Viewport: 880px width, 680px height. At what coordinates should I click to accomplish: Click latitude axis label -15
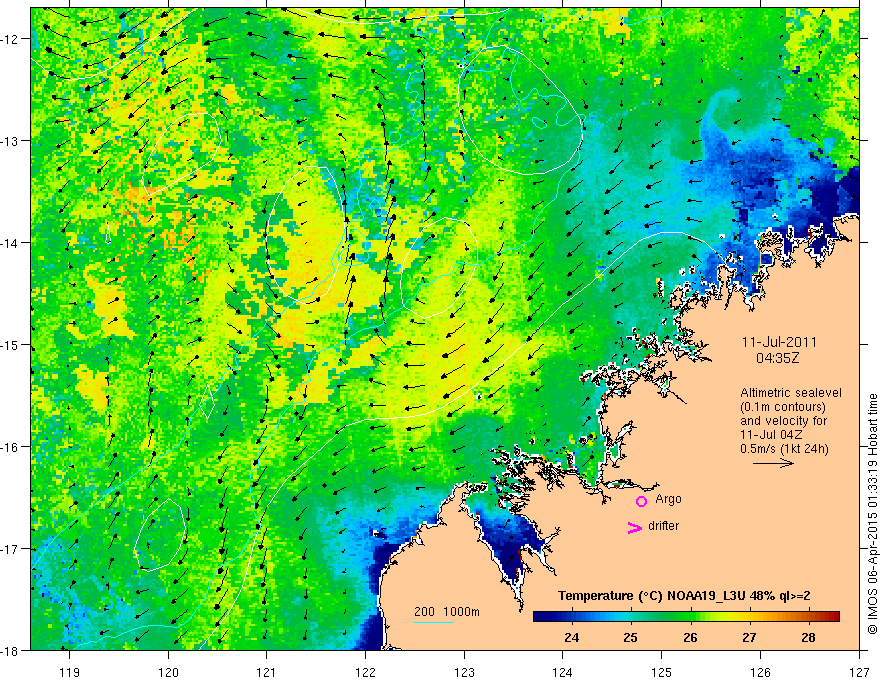click(x=11, y=345)
